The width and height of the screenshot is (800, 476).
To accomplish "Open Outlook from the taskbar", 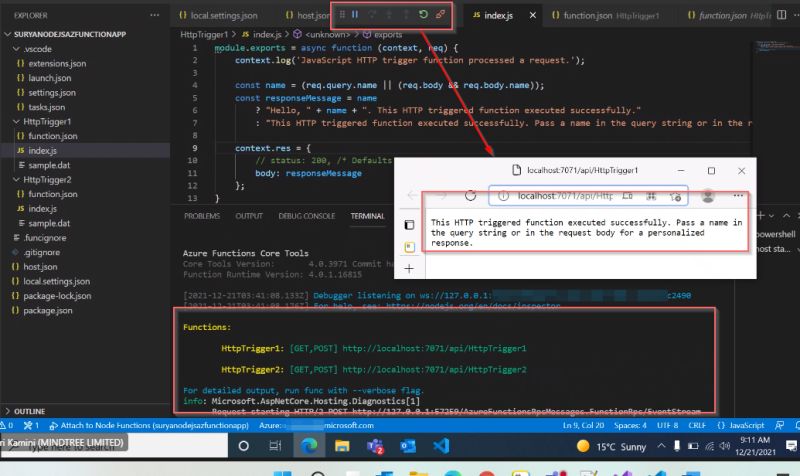I will 408,446.
